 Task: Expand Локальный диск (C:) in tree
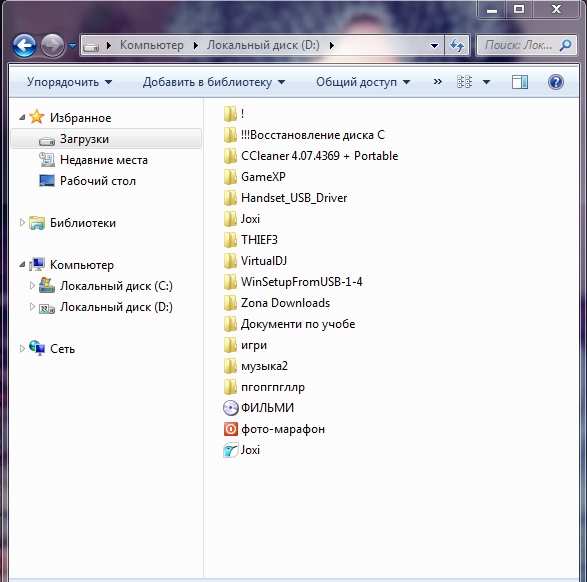click(x=32, y=286)
